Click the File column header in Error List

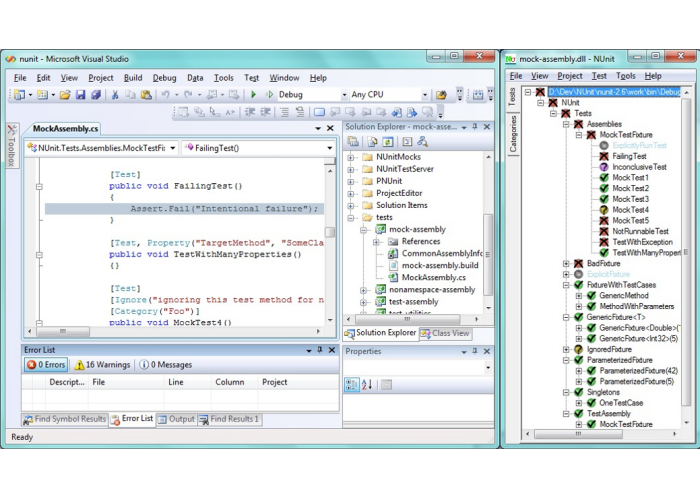tap(126, 382)
